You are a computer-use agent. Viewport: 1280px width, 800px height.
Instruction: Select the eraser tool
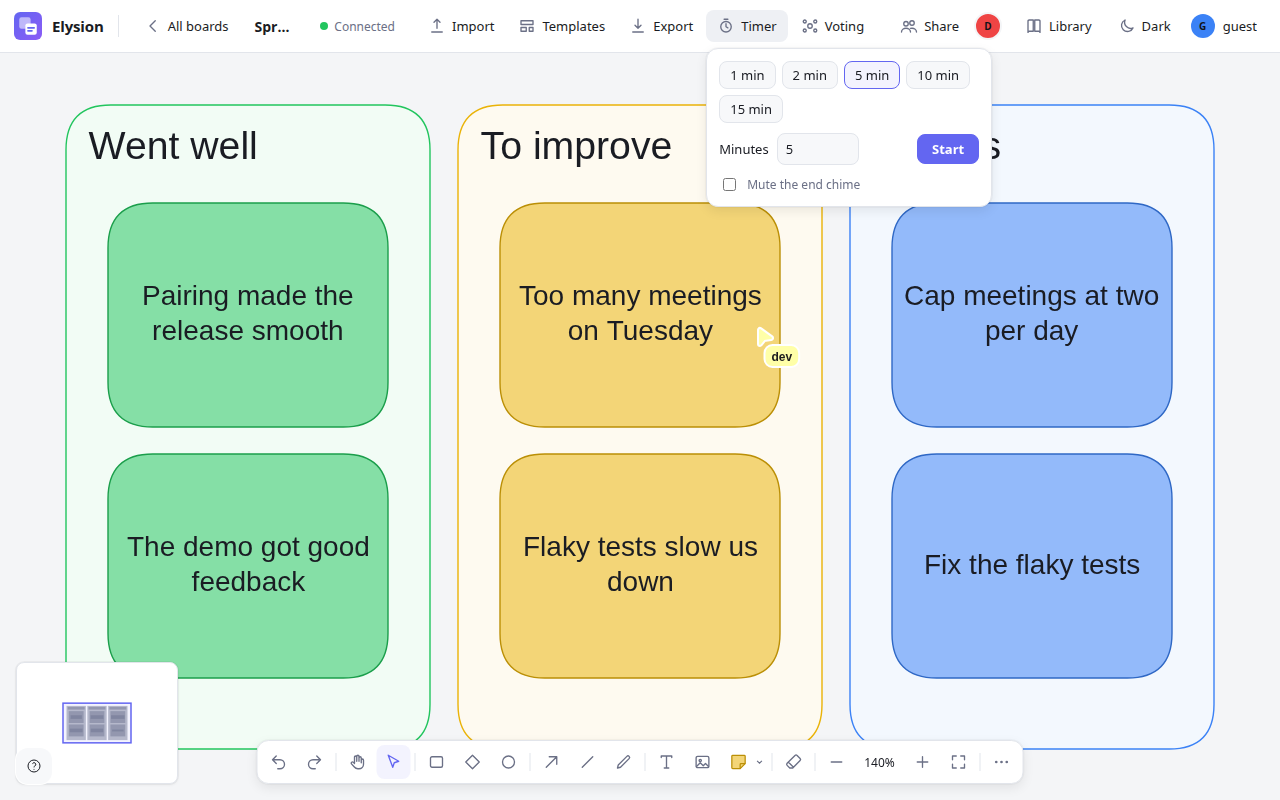pos(793,762)
